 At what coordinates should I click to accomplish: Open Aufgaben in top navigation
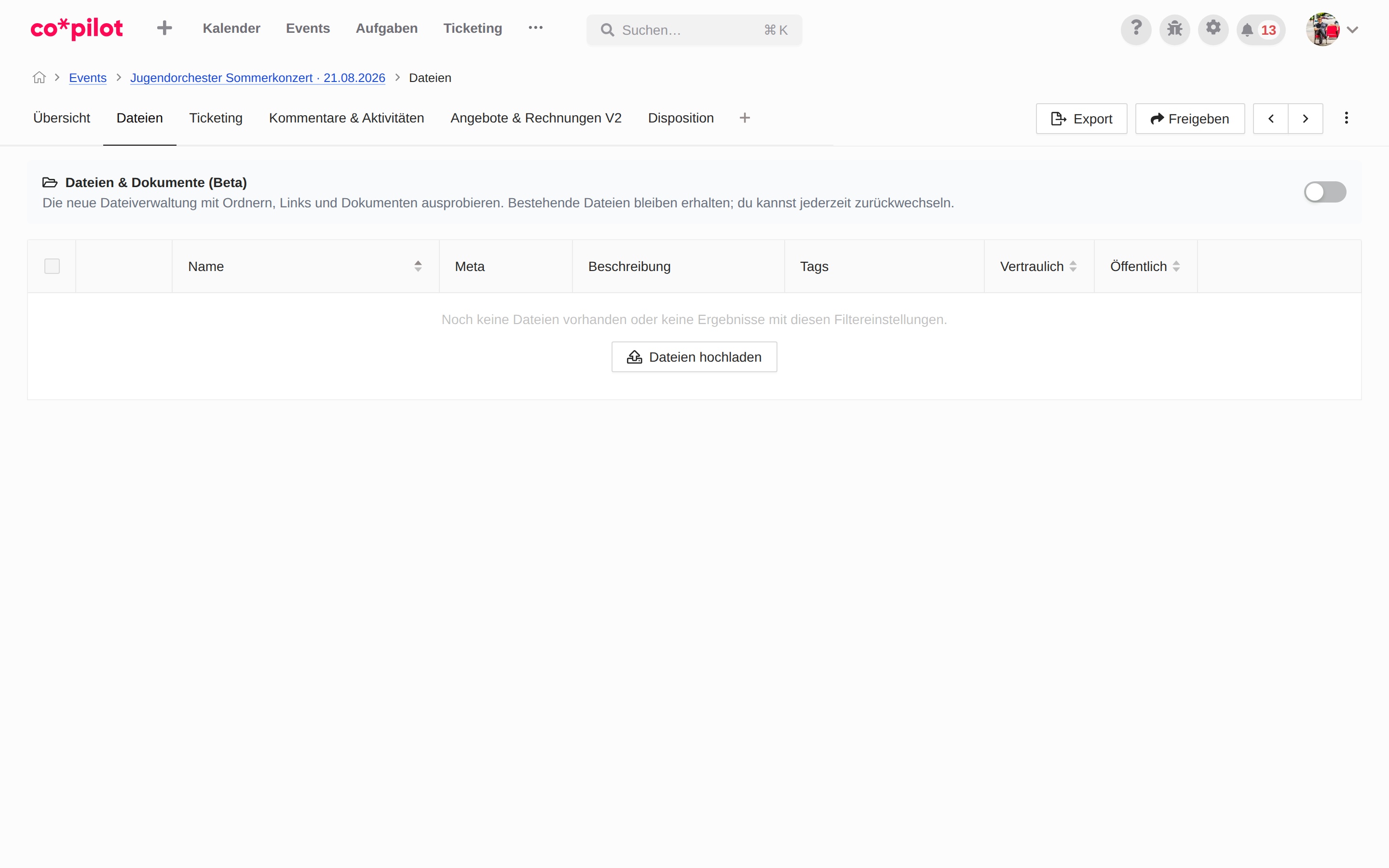click(x=386, y=28)
